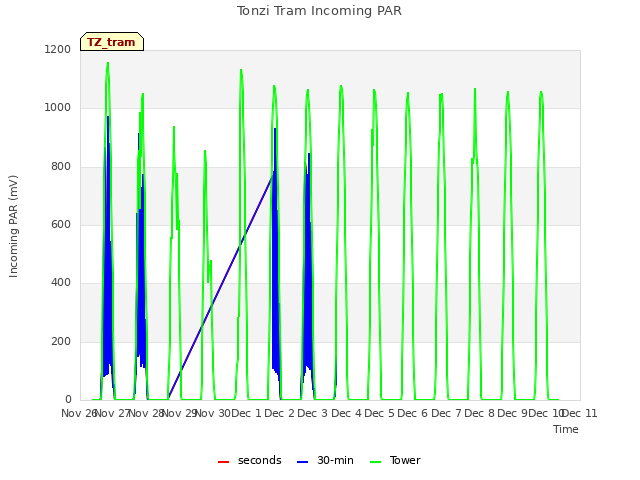Select the chart title Tonzi Tram Incoming PAR
Screen dimensions: 640x480
(319, 11)
